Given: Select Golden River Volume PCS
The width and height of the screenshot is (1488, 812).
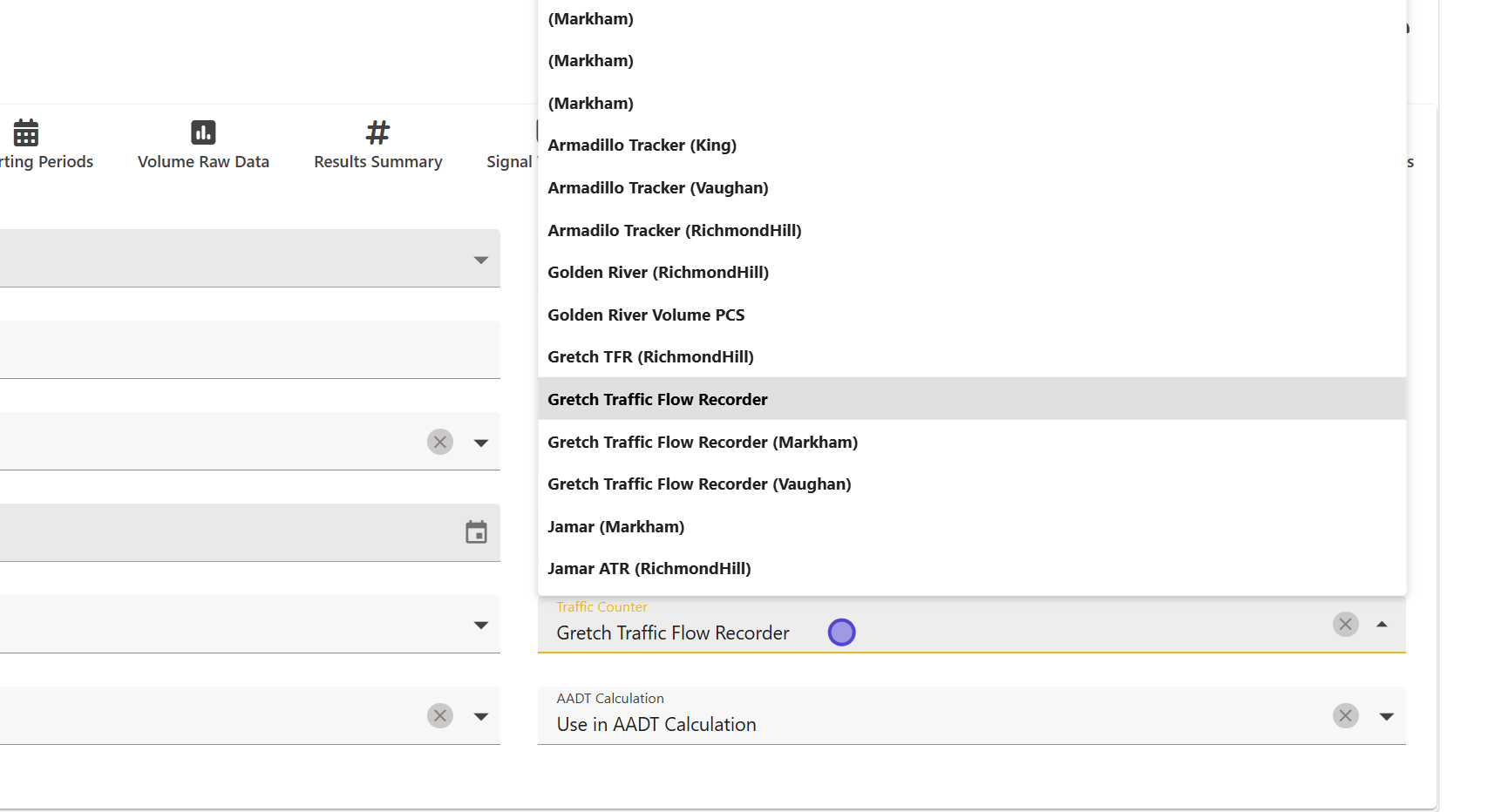Looking at the screenshot, I should pos(645,315).
